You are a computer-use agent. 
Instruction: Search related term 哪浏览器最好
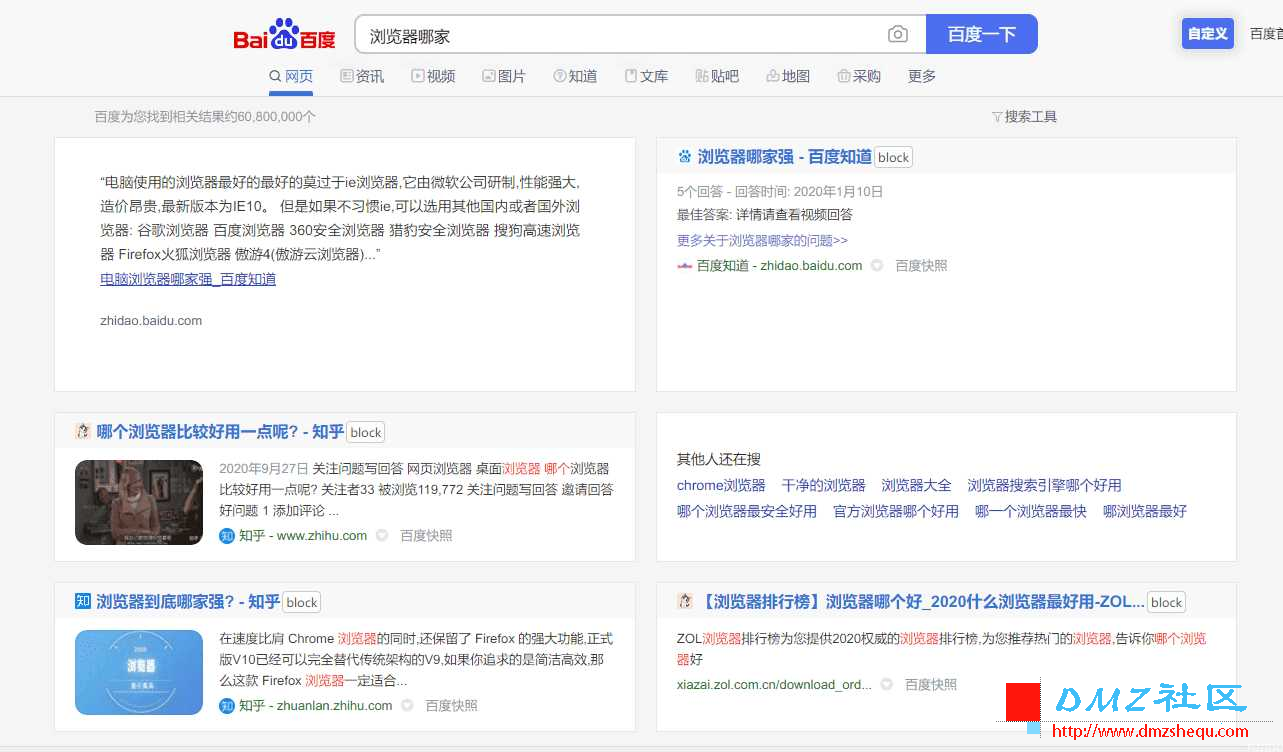coord(1145,511)
